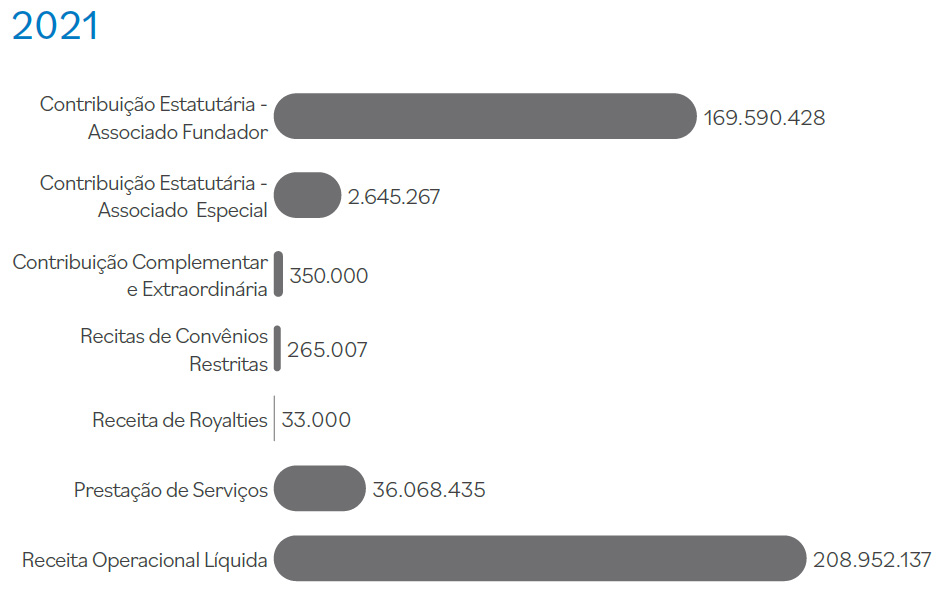The image size is (943, 598).
Task: Click the Associado Fundador contribution bar
Action: point(485,116)
